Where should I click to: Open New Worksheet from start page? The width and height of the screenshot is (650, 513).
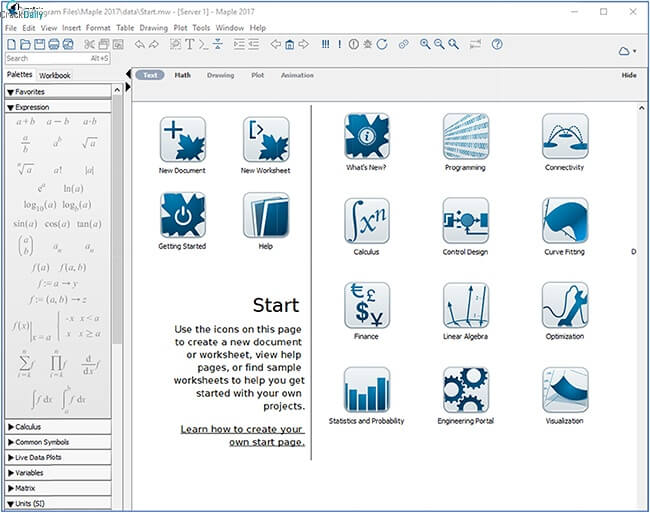[266, 139]
